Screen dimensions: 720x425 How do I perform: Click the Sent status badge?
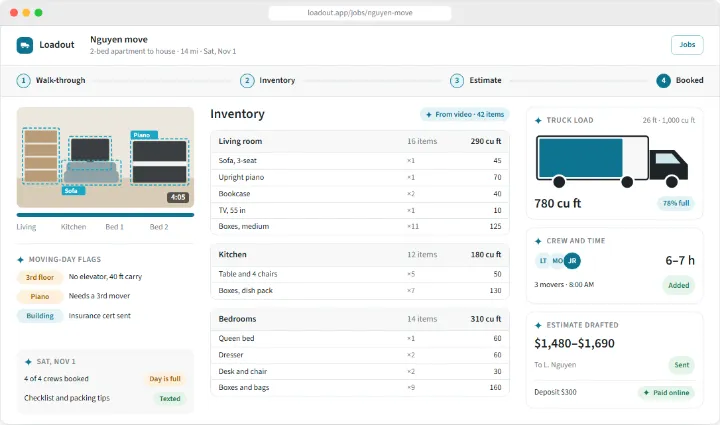[x=681, y=365]
